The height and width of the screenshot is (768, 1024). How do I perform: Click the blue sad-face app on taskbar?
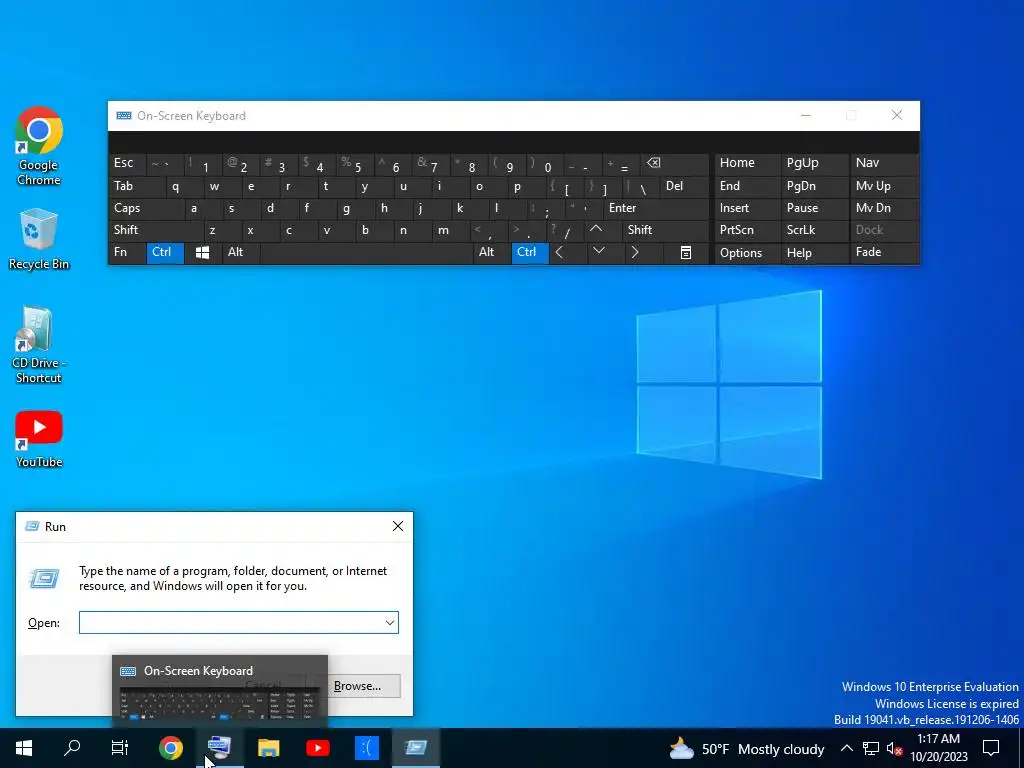[x=366, y=748]
